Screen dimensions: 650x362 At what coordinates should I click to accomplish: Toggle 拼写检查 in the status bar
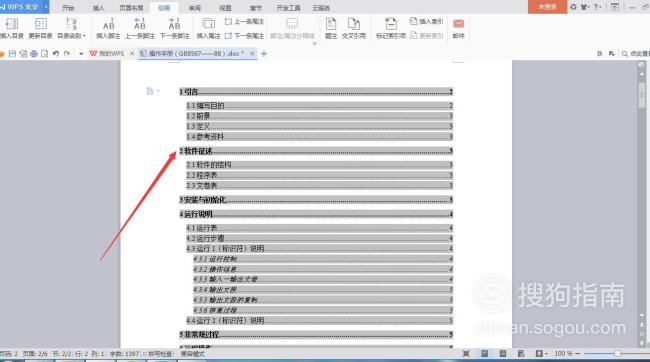(157, 354)
